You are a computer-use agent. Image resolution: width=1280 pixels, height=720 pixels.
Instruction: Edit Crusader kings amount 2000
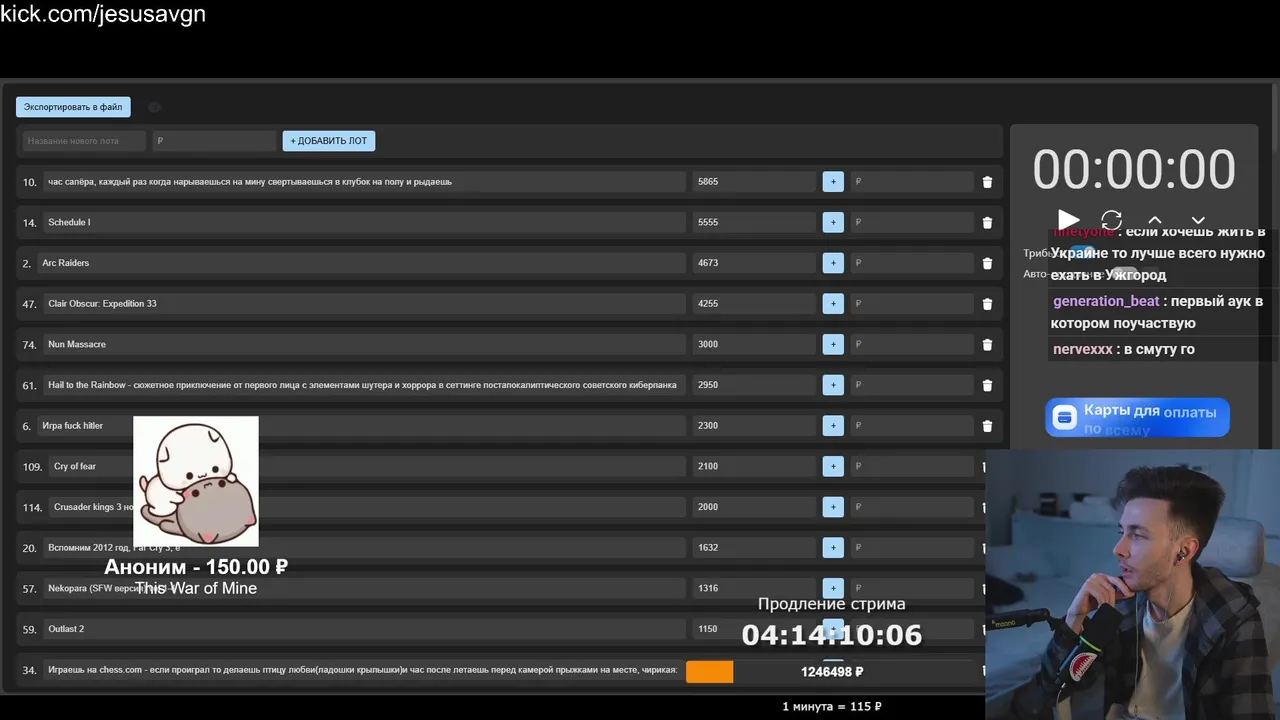754,507
